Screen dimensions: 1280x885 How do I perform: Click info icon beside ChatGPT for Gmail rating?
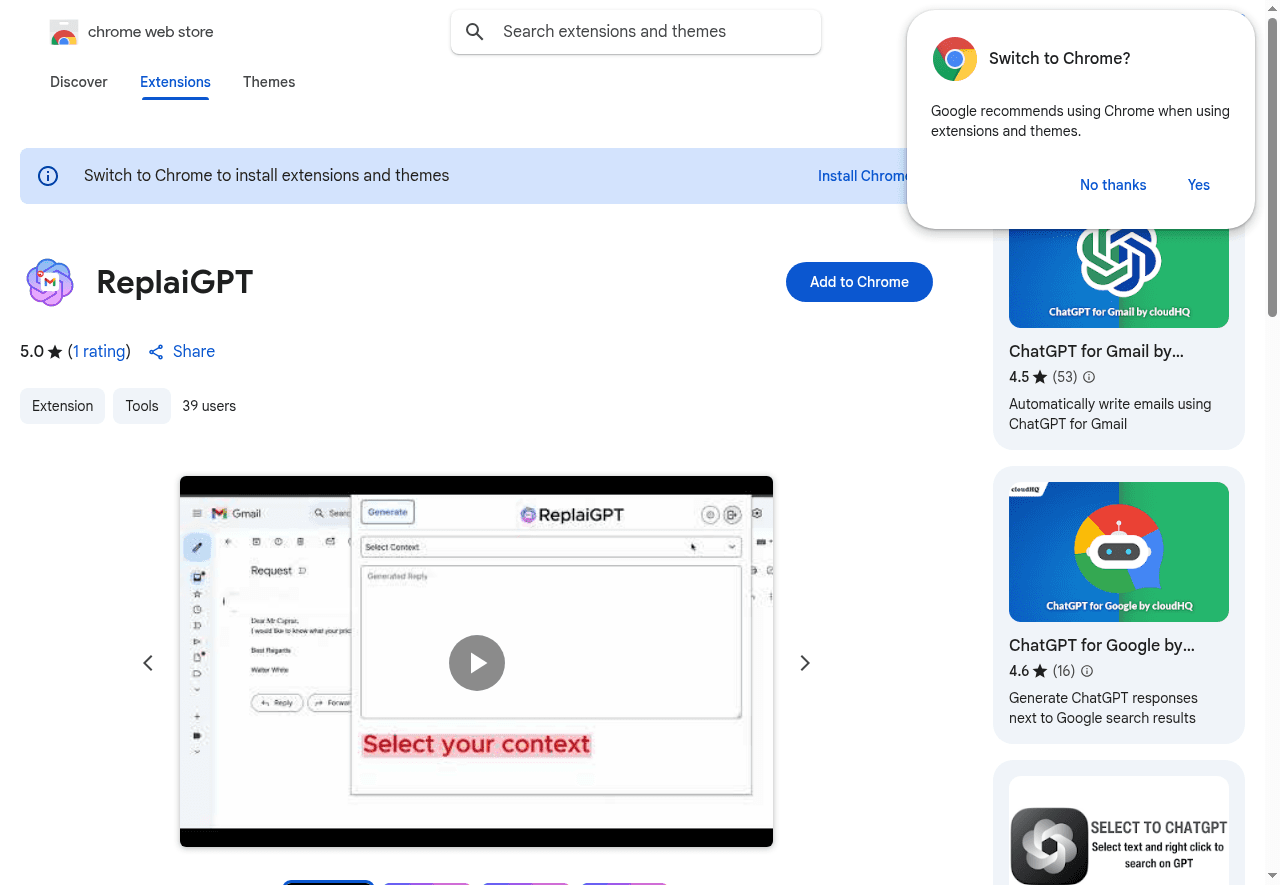1089,377
